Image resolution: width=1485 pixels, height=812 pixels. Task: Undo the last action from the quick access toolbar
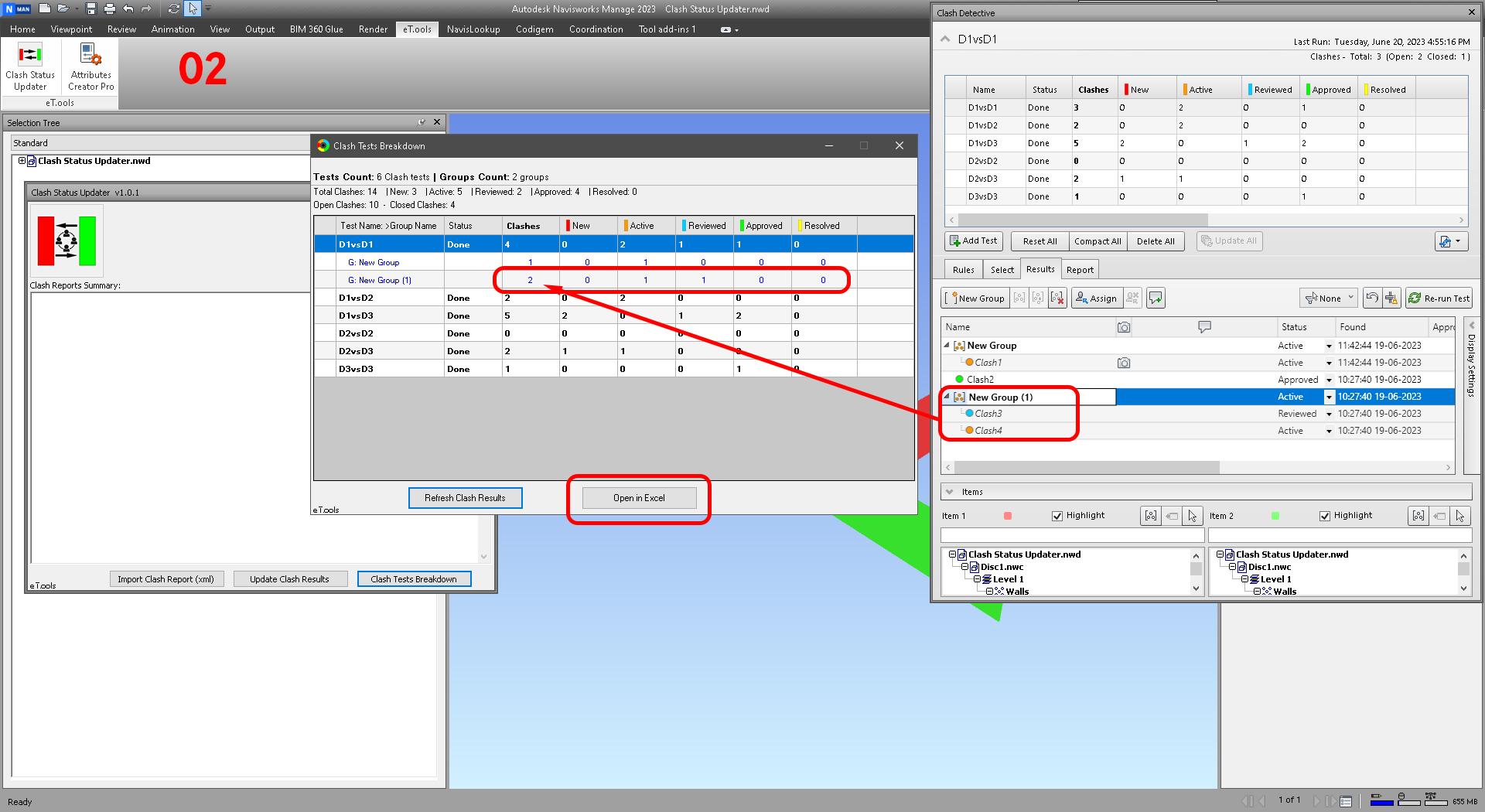coord(128,9)
